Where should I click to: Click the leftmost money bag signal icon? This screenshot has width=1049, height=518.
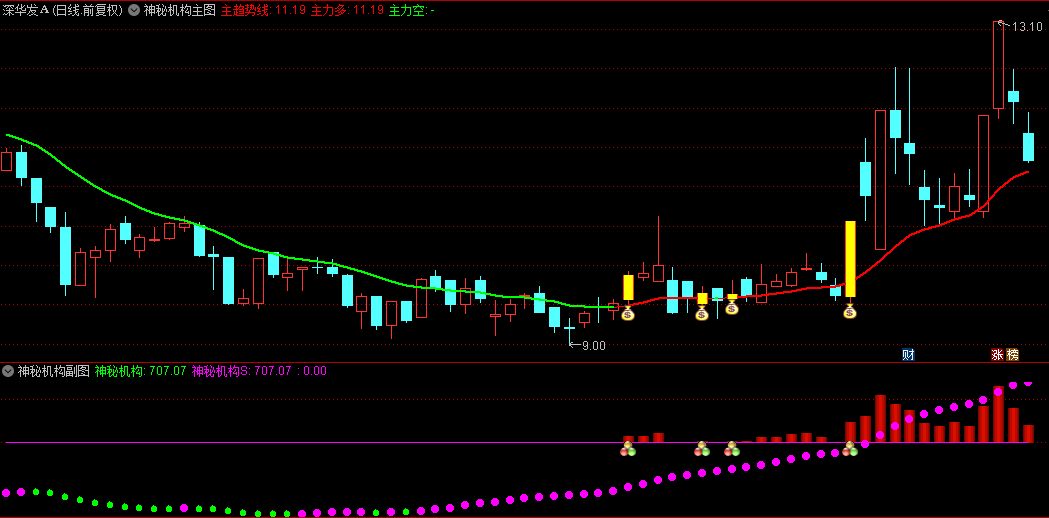coord(628,313)
